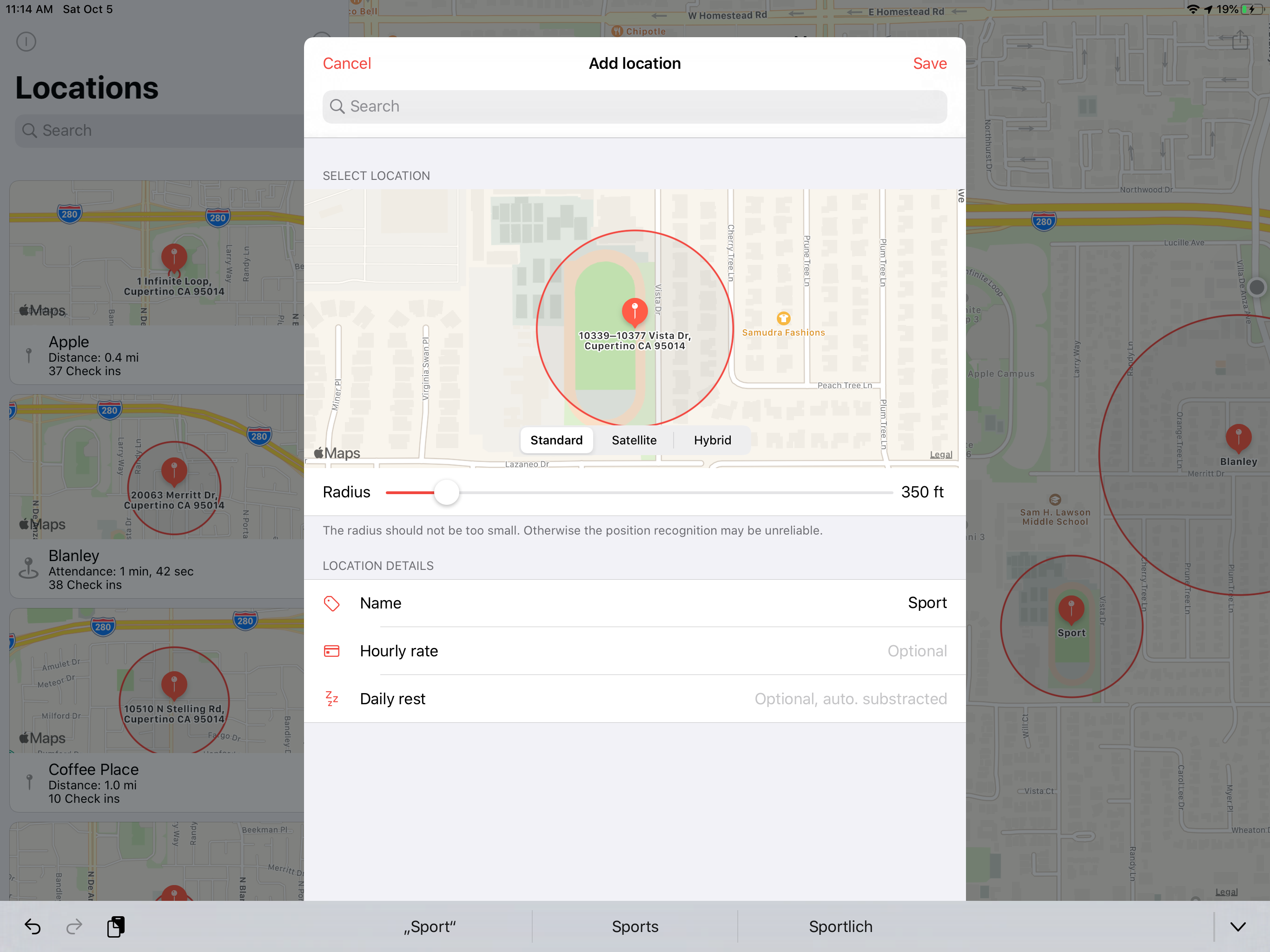Image resolution: width=1270 pixels, height=952 pixels.
Task: Tap the red map pin on Vista Dr
Action: click(x=635, y=311)
